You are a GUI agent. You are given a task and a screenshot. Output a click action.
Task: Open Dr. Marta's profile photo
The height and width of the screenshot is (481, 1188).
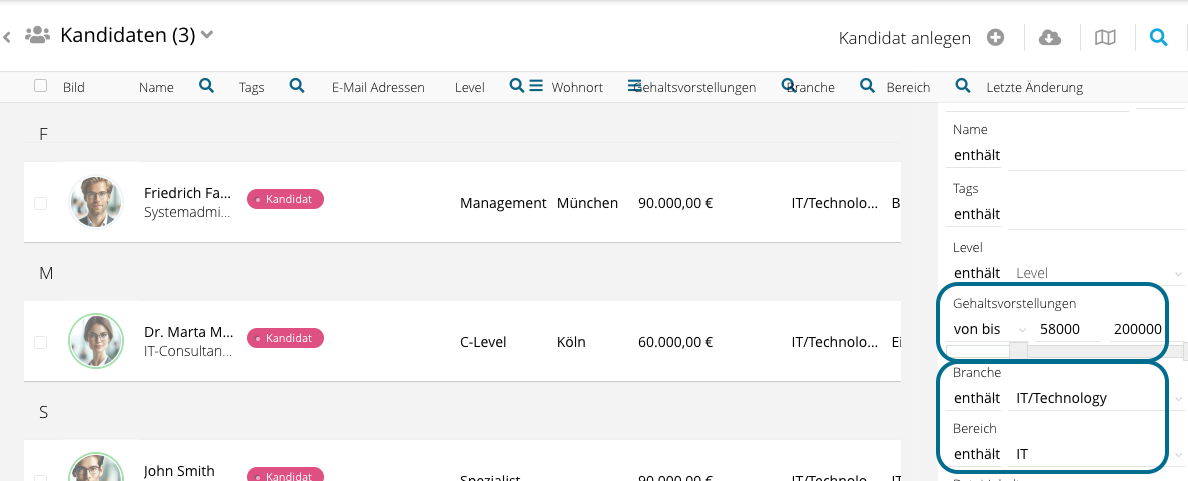coord(95,342)
